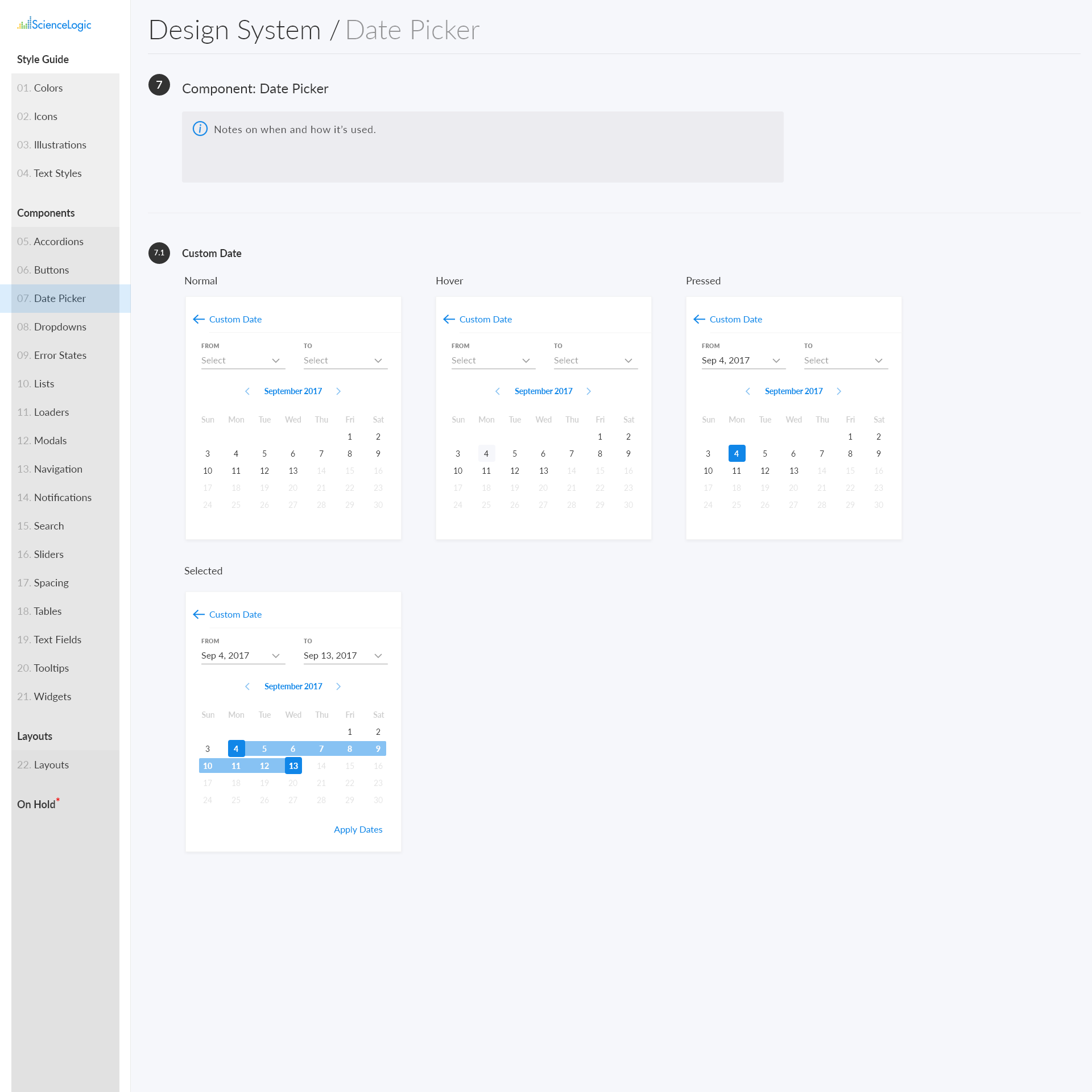Click the ScienceLogic logo

click(x=55, y=24)
